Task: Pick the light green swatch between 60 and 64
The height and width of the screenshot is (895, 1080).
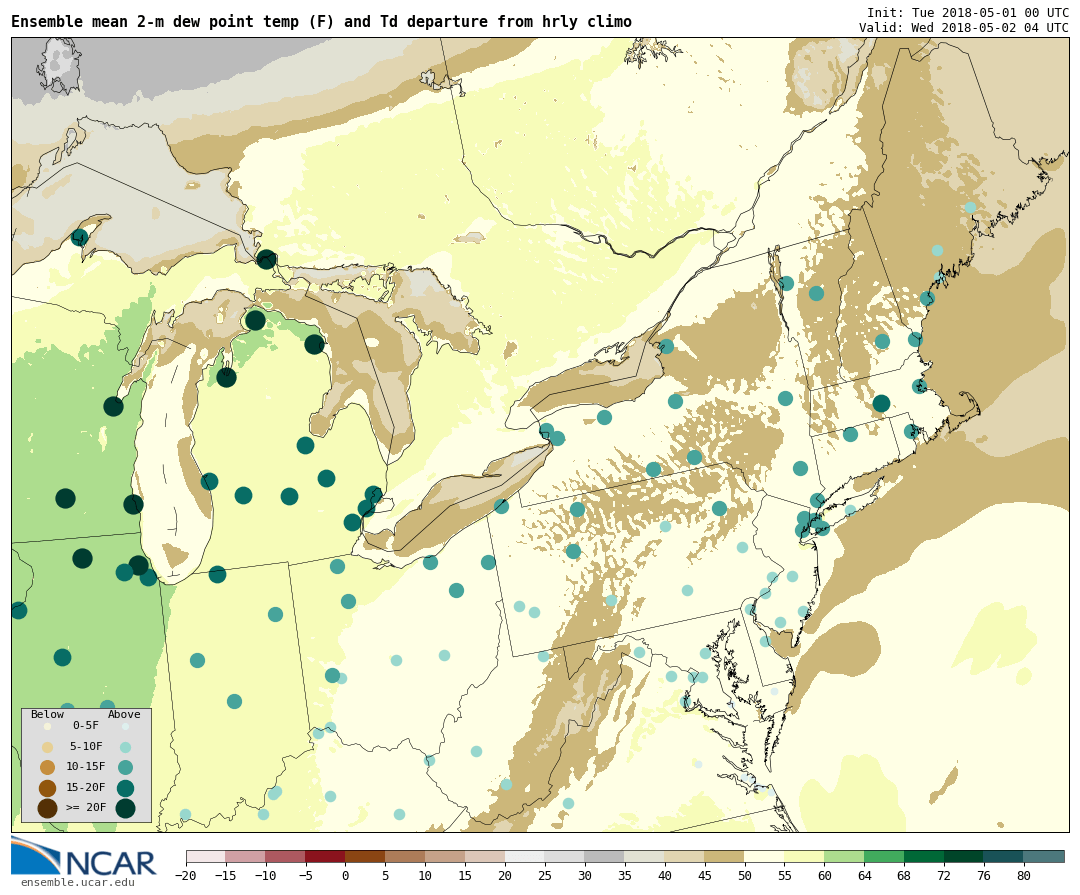Action: click(844, 856)
